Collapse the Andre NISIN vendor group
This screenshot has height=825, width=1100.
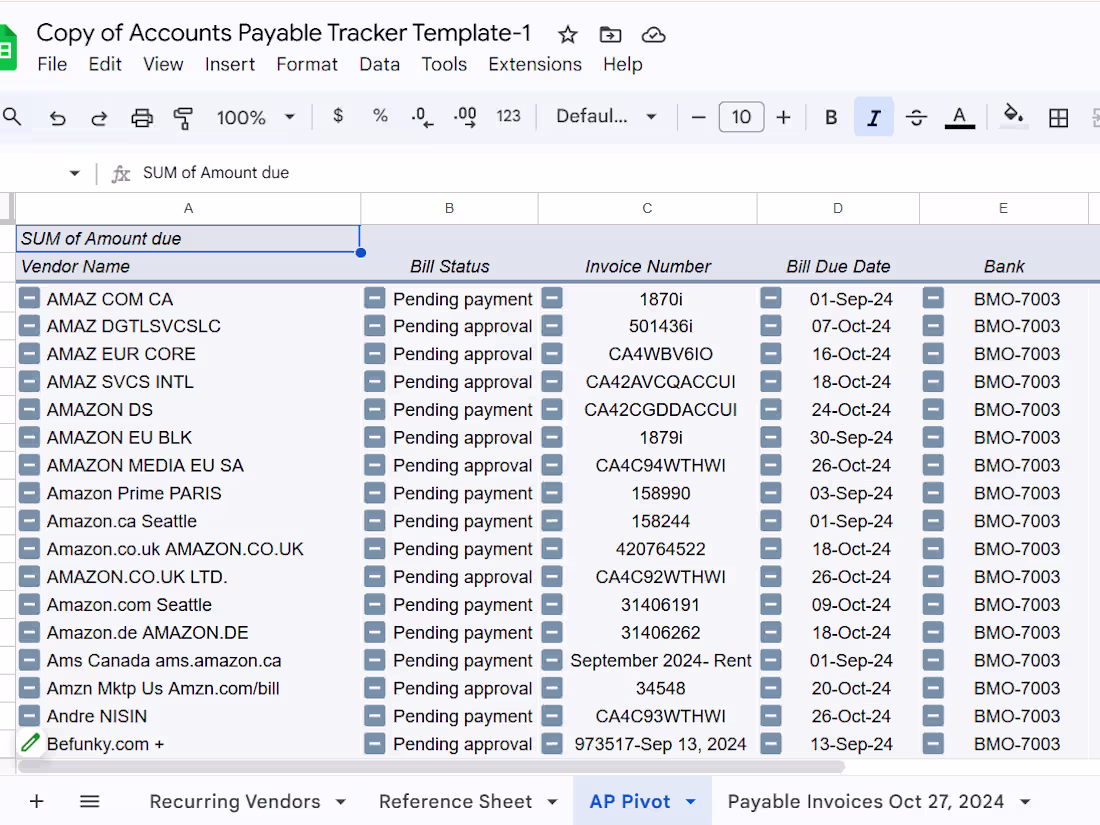(x=29, y=716)
